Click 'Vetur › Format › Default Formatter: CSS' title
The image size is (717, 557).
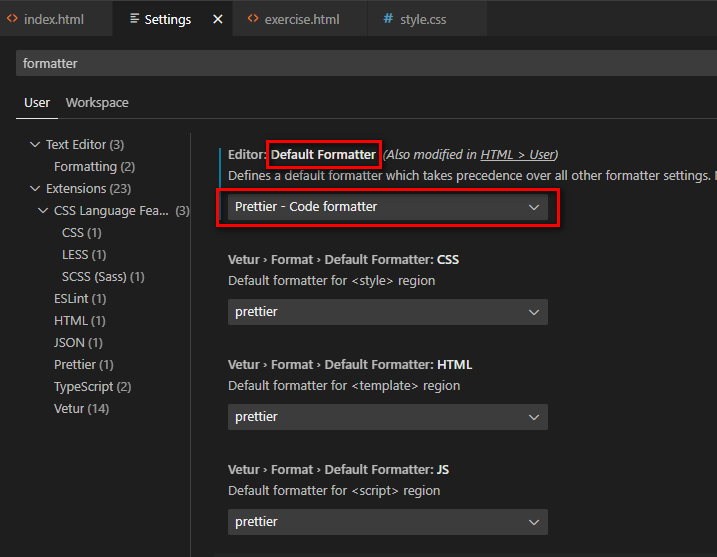click(343, 259)
